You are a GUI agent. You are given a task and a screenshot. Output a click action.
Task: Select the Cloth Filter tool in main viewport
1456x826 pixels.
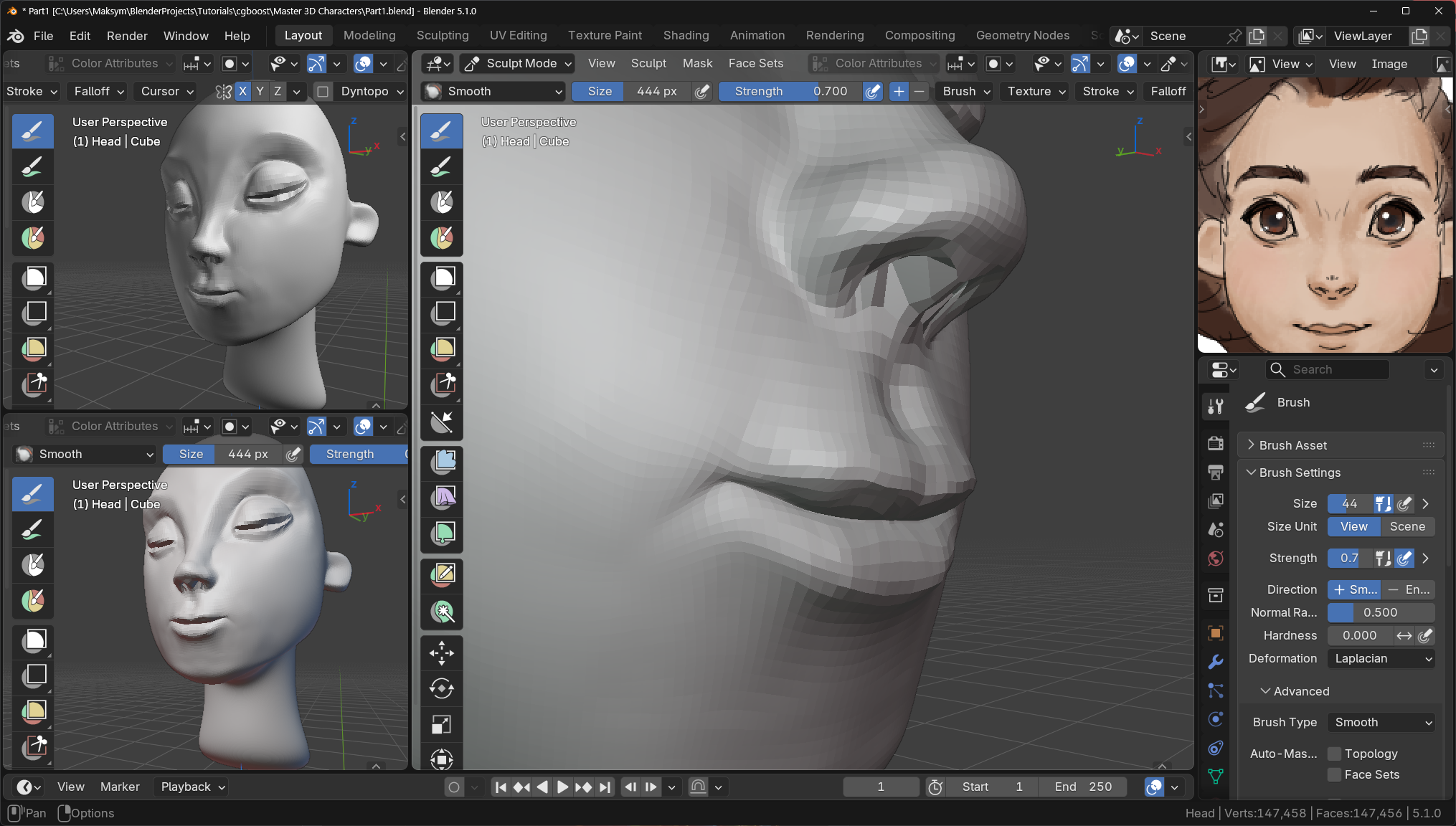tap(442, 497)
